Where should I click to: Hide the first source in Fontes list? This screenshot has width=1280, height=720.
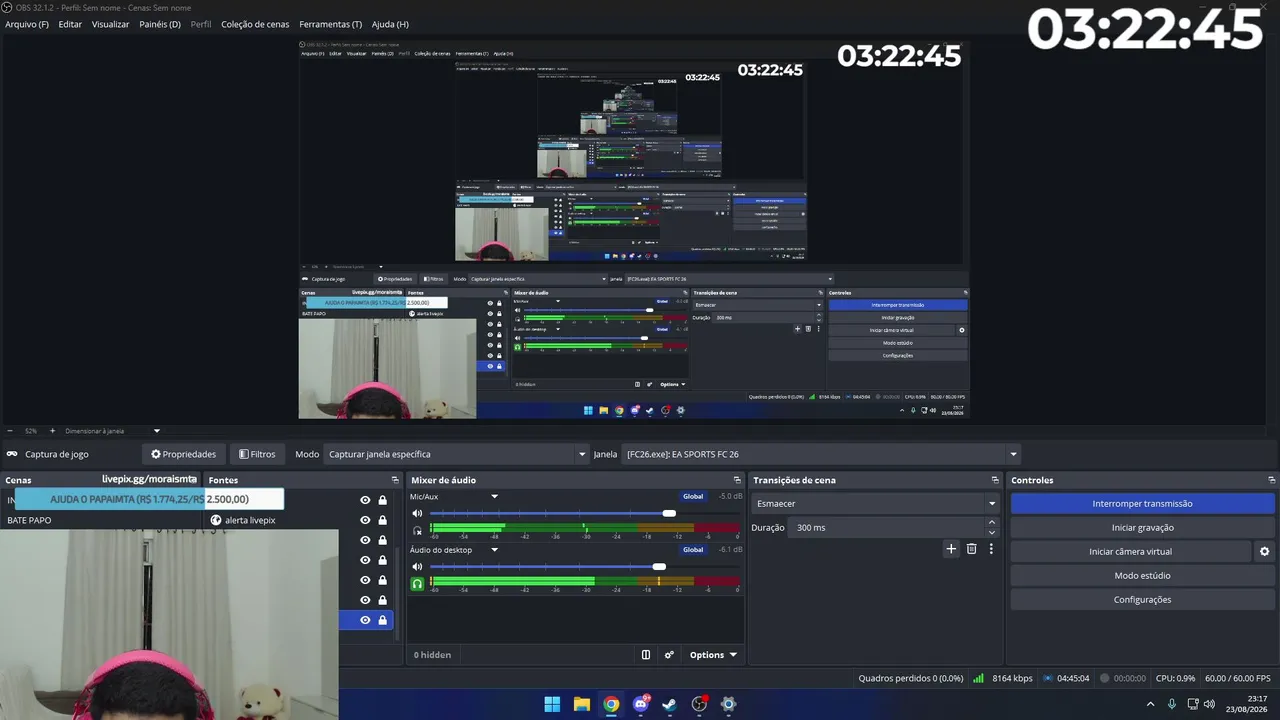point(365,500)
